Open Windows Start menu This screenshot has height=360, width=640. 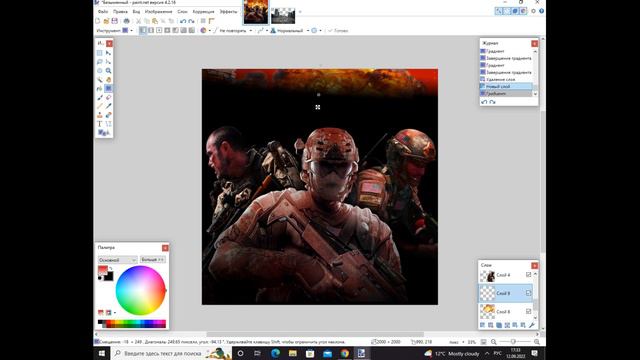[x=102, y=353]
